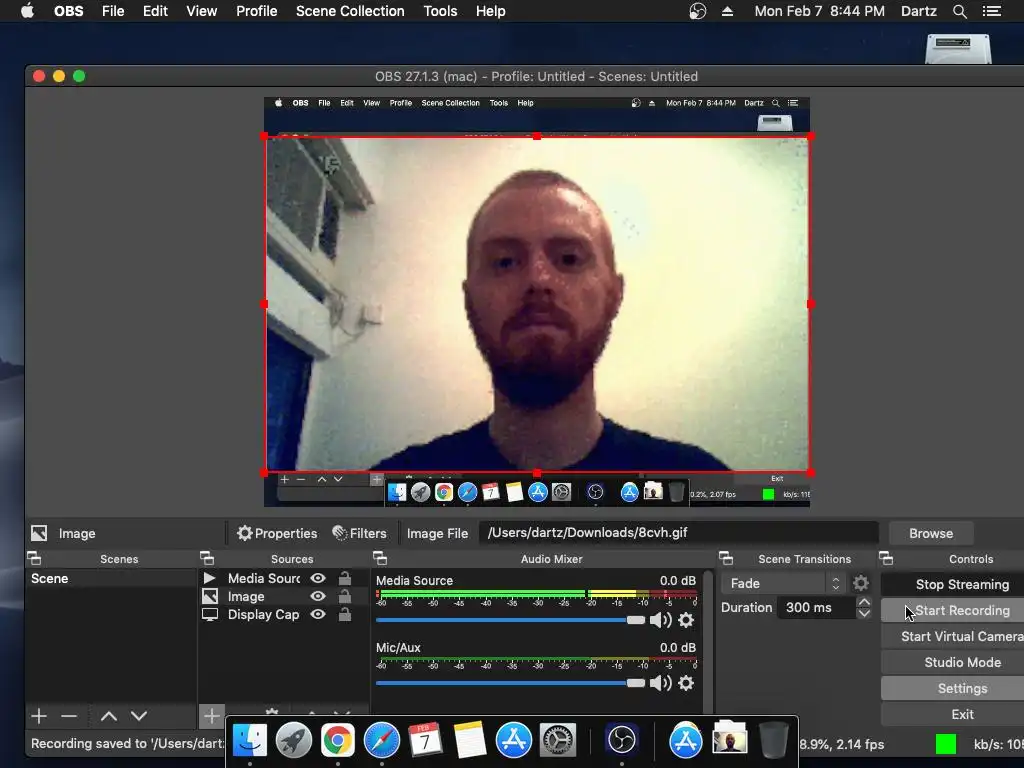Open Finder from the Dock
The width and height of the screenshot is (1024, 768).
click(249, 740)
